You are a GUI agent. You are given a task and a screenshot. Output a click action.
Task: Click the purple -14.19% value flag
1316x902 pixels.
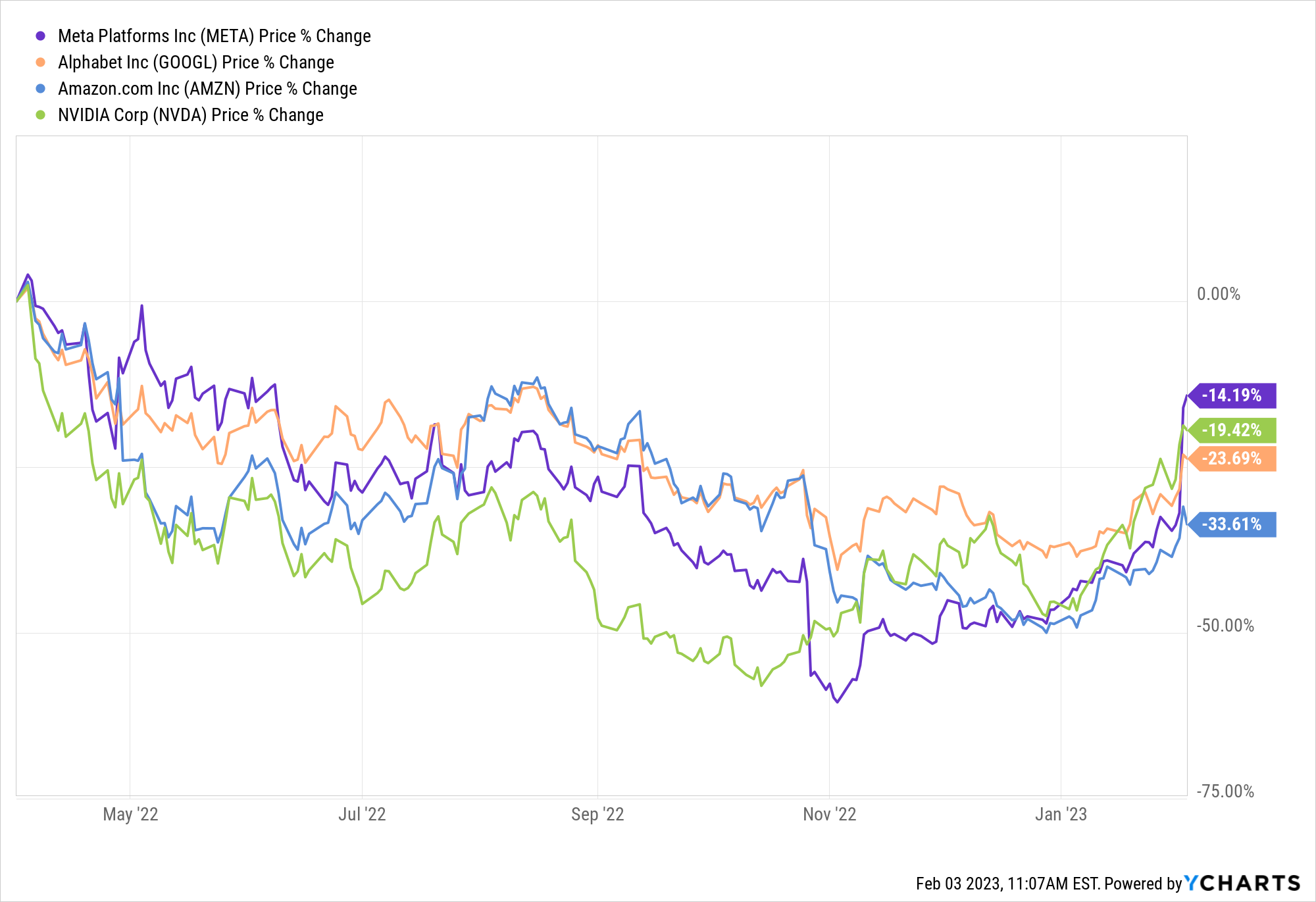click(1232, 395)
